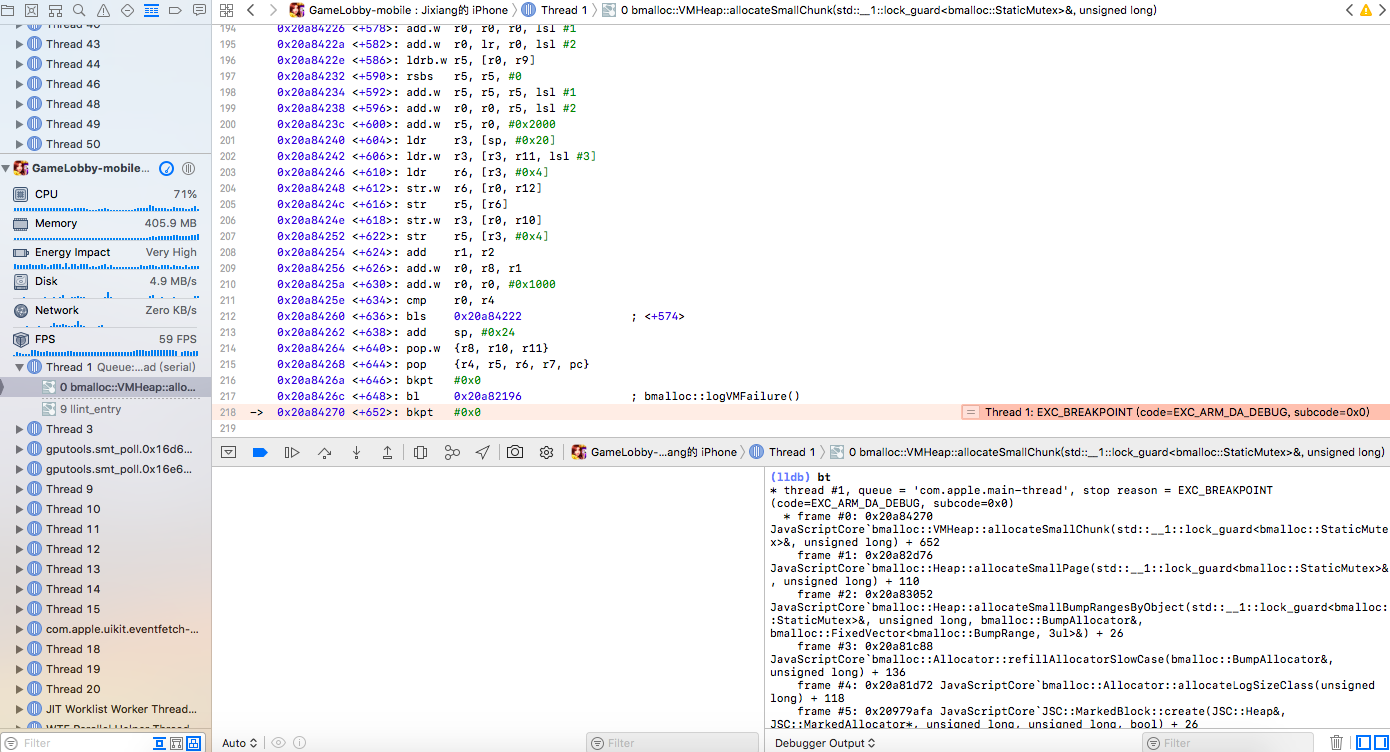The width and height of the screenshot is (1390, 752).
Task: Open debug bar gear options icon
Action: tap(546, 452)
